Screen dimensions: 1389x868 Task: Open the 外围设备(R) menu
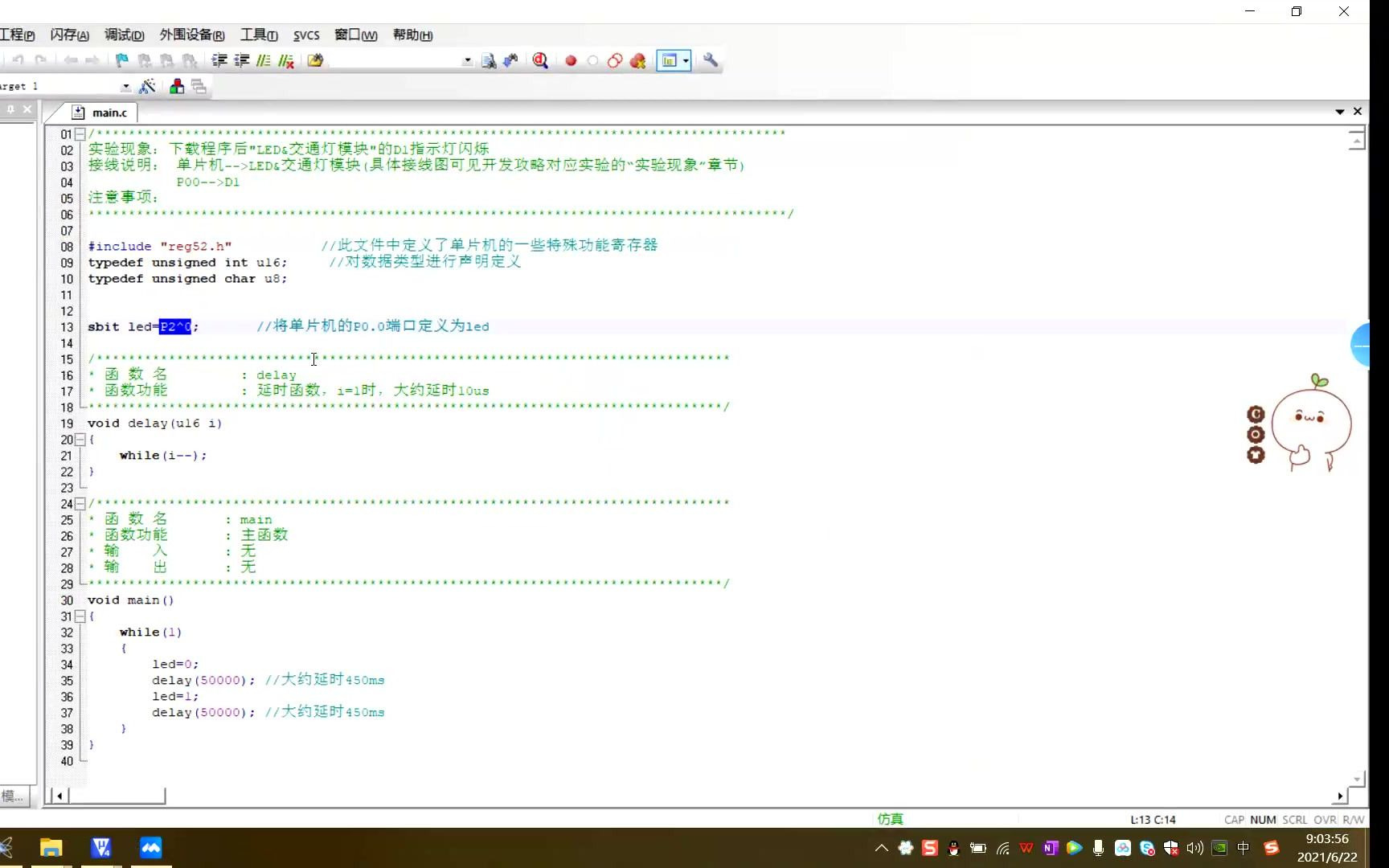[192, 35]
